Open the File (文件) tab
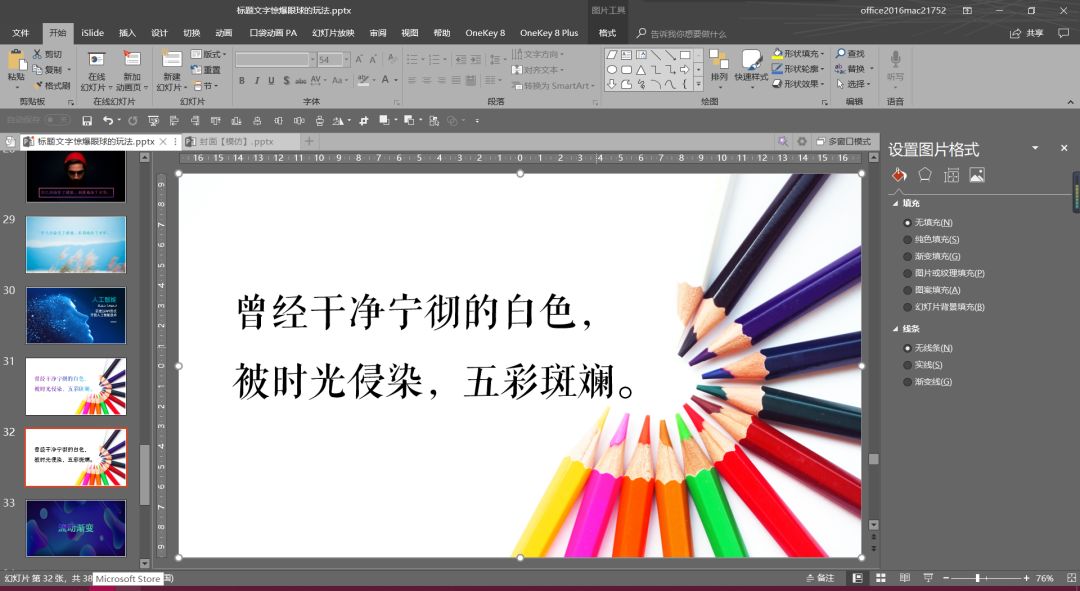Viewport: 1080px width, 591px height. point(21,33)
